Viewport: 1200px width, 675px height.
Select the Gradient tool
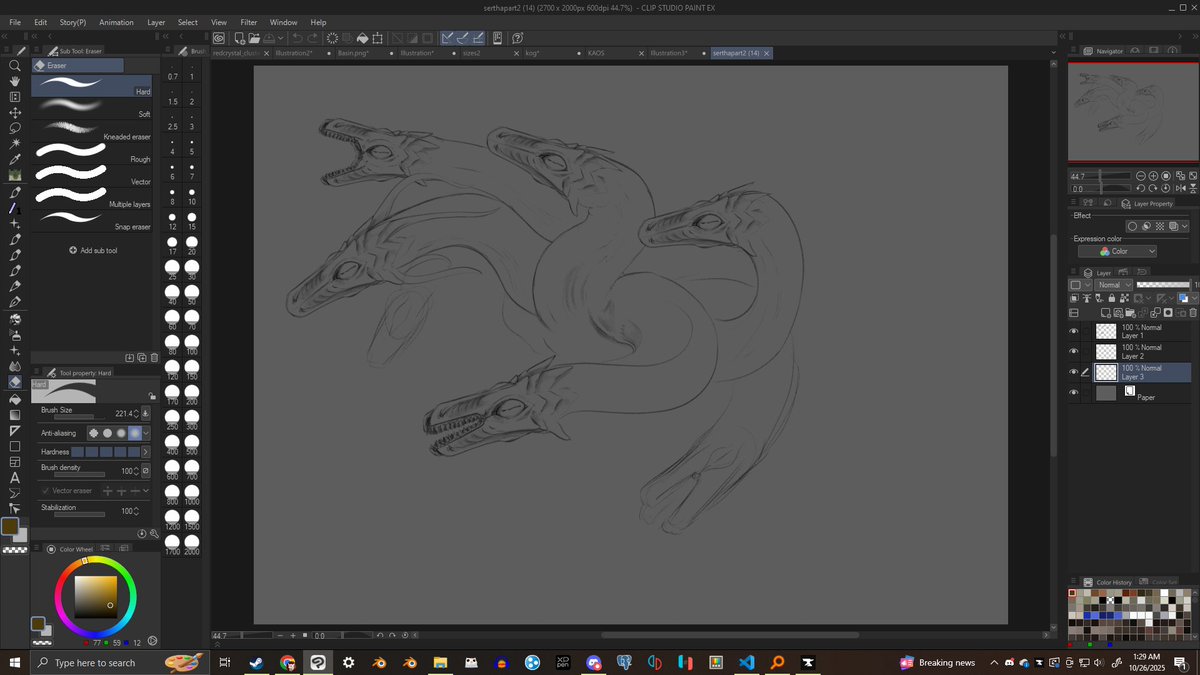(15, 414)
